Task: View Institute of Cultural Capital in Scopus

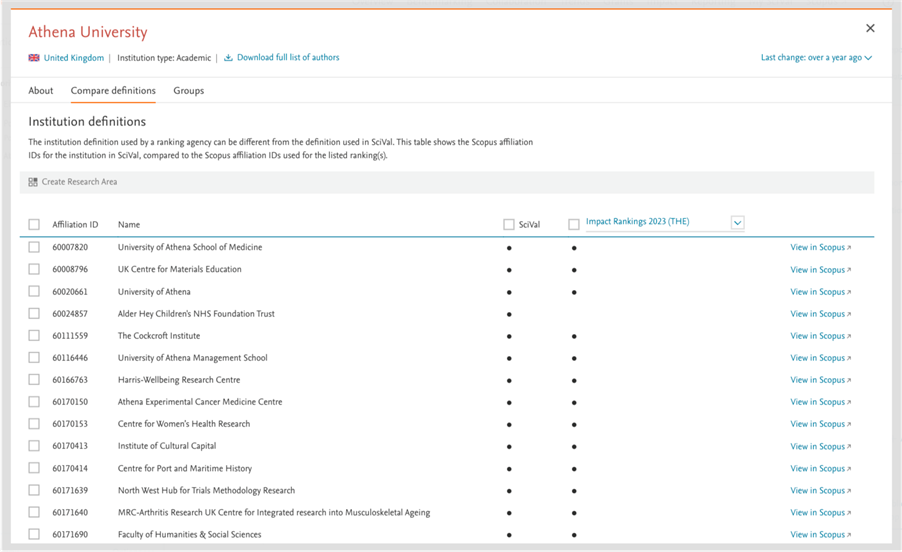Action: click(820, 446)
